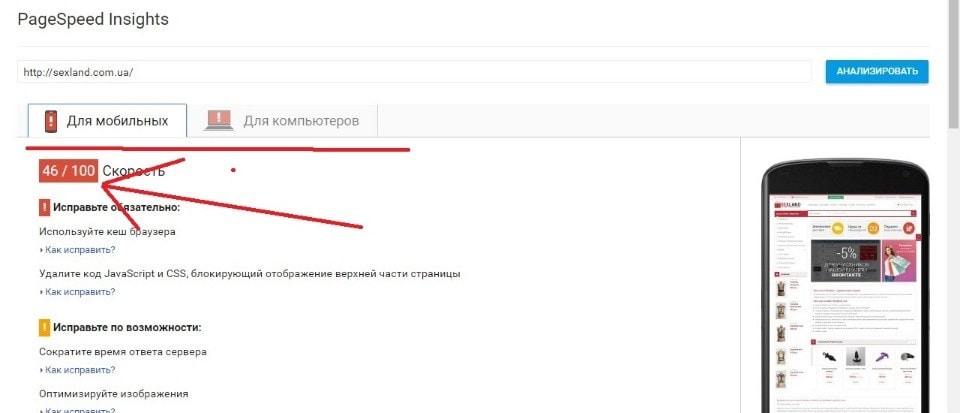Click the yellow exclamation icon beside 'Исправьте по возможности'
This screenshot has width=960, height=413.
click(x=45, y=327)
